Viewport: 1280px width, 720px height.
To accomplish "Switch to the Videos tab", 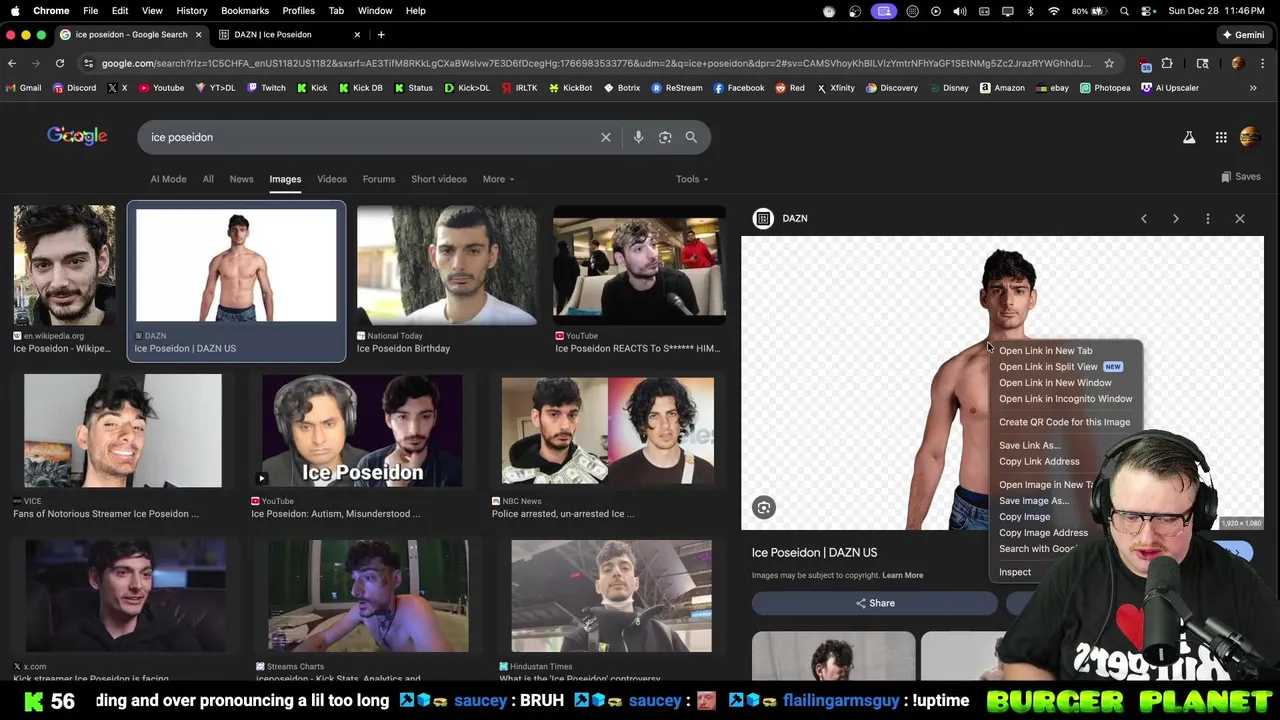I will (x=332, y=179).
